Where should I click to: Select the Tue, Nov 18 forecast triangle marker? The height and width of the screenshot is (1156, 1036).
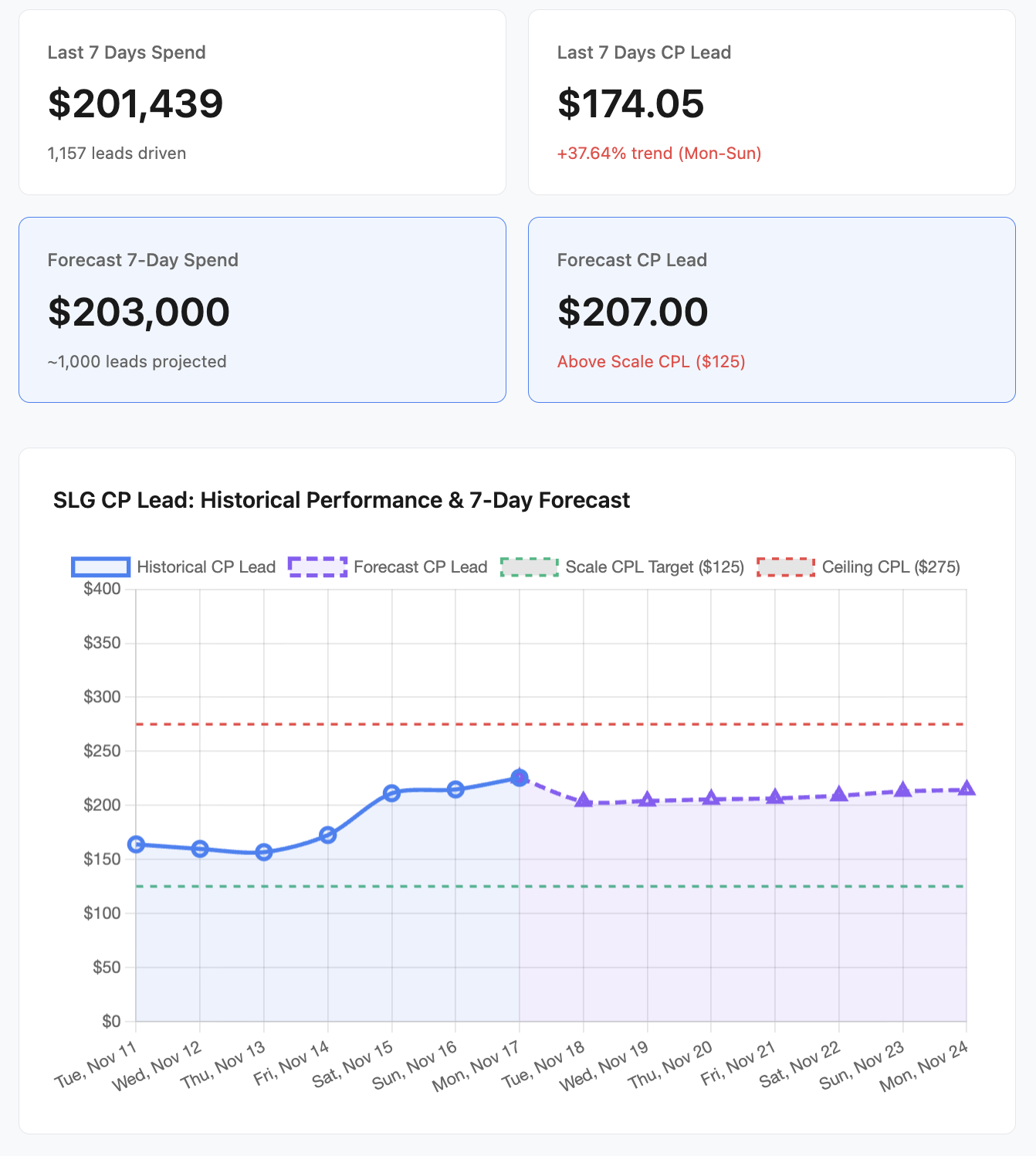point(584,800)
